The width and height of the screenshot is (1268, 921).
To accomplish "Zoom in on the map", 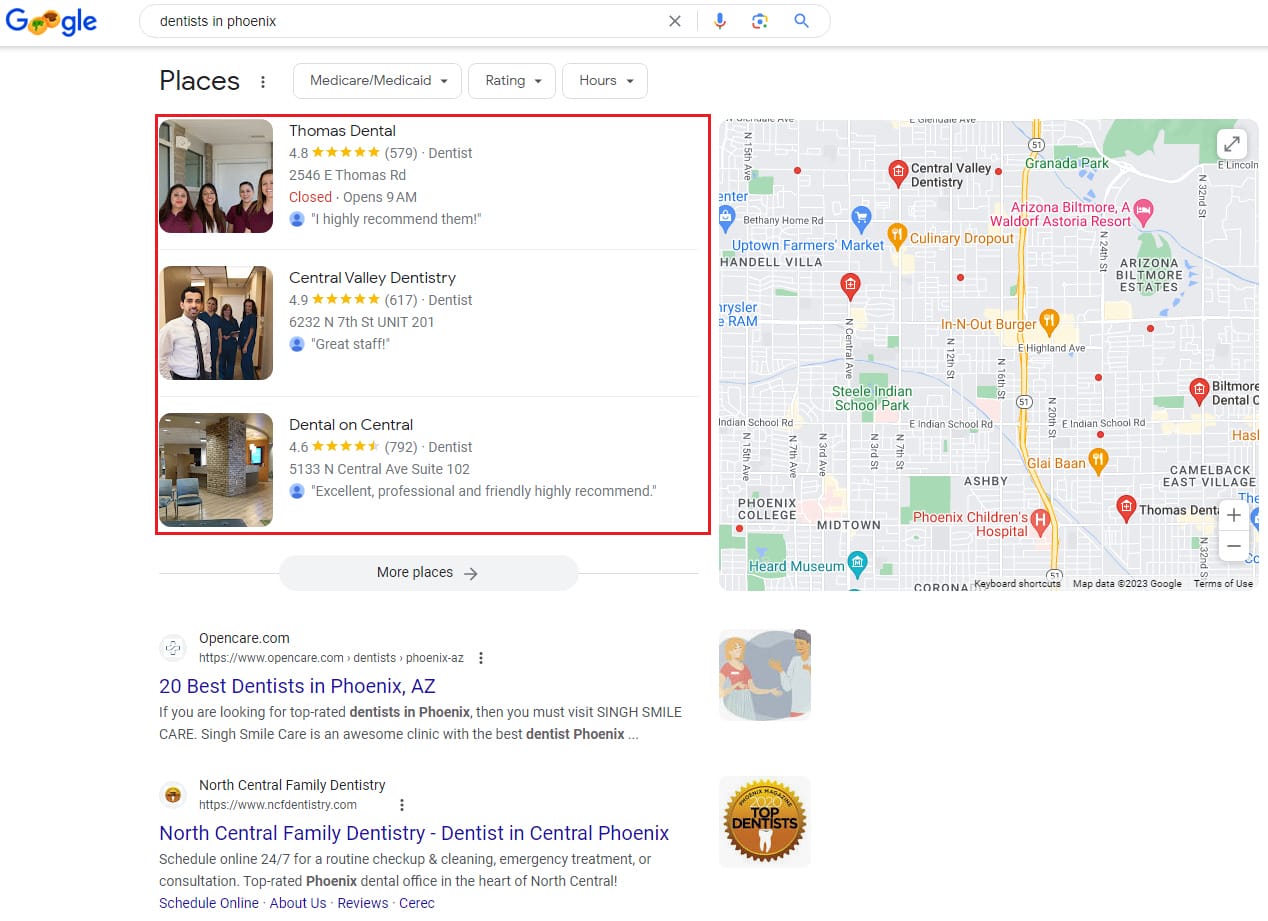I will point(1233,516).
